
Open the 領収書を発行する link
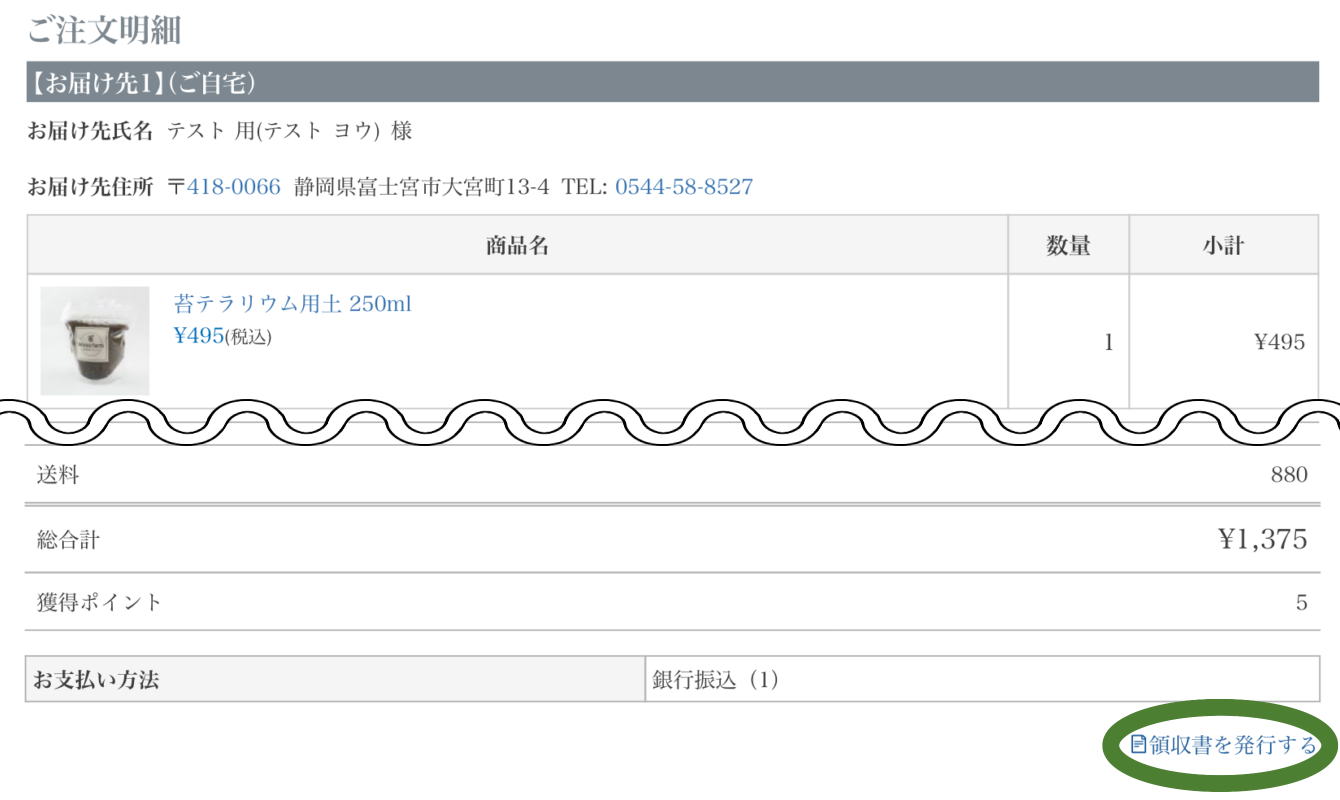[x=1232, y=745]
